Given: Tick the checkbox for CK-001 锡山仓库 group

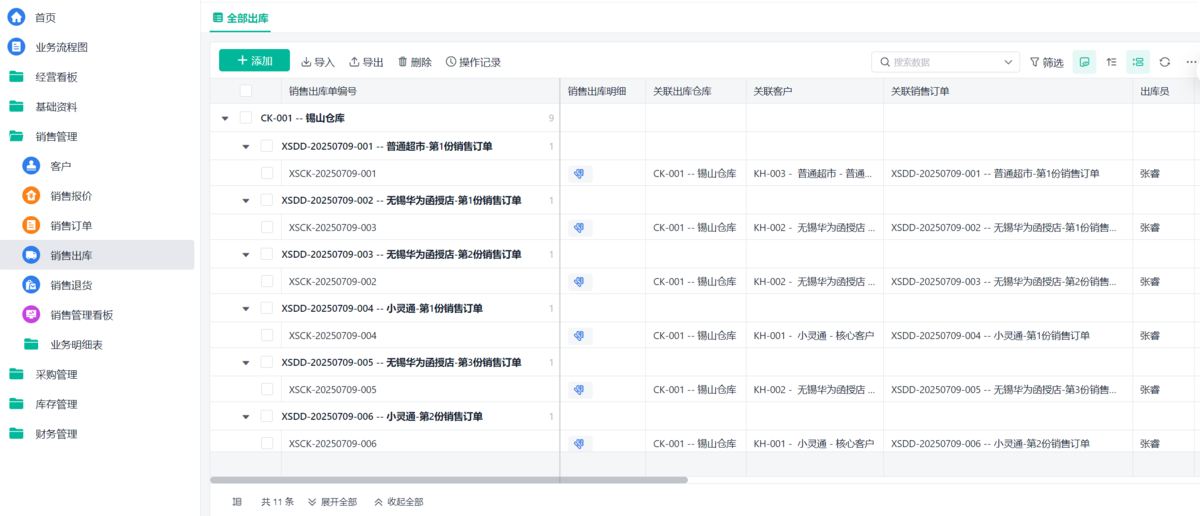Looking at the screenshot, I should pyautogui.click(x=246, y=118).
